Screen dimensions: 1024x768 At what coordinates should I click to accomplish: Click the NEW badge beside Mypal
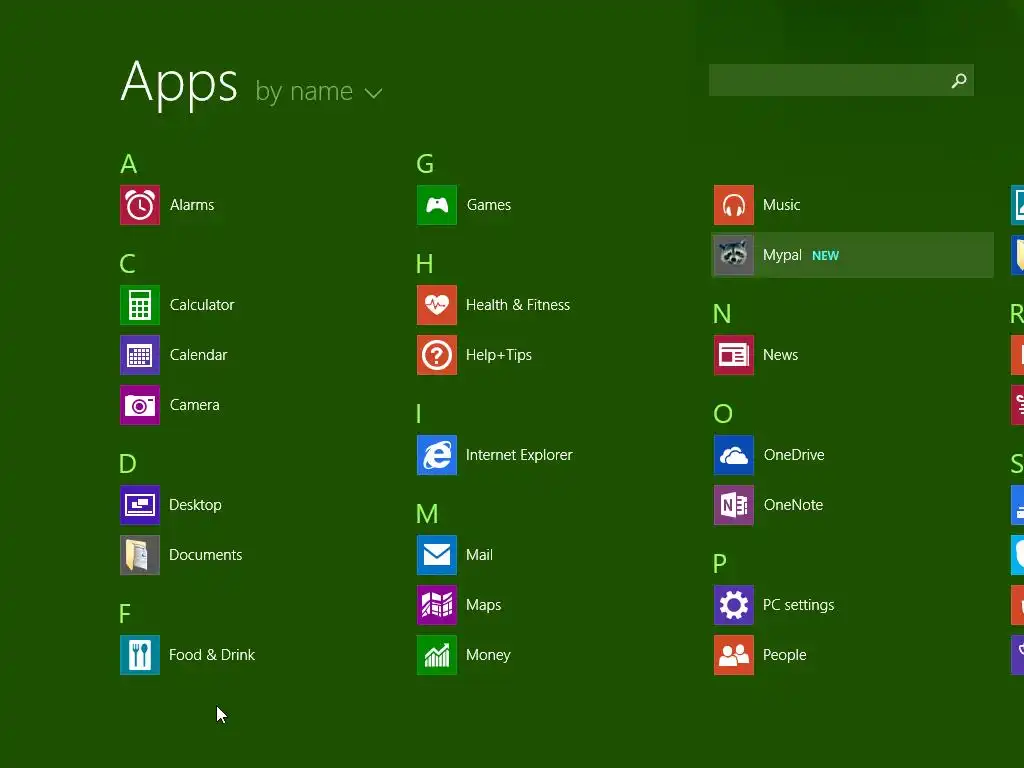(x=825, y=256)
